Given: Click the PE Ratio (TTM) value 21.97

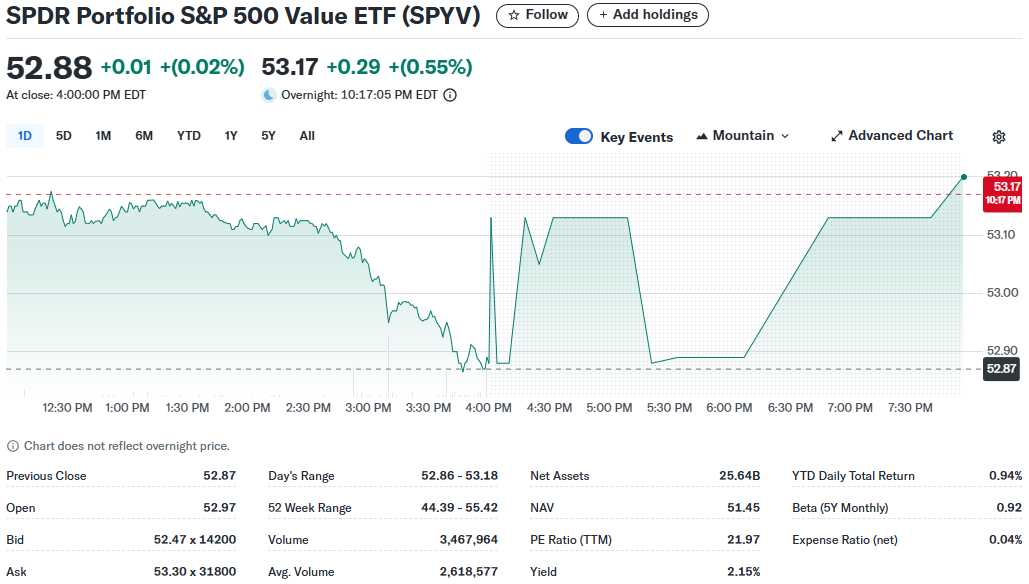Looking at the screenshot, I should pyautogui.click(x=744, y=540).
